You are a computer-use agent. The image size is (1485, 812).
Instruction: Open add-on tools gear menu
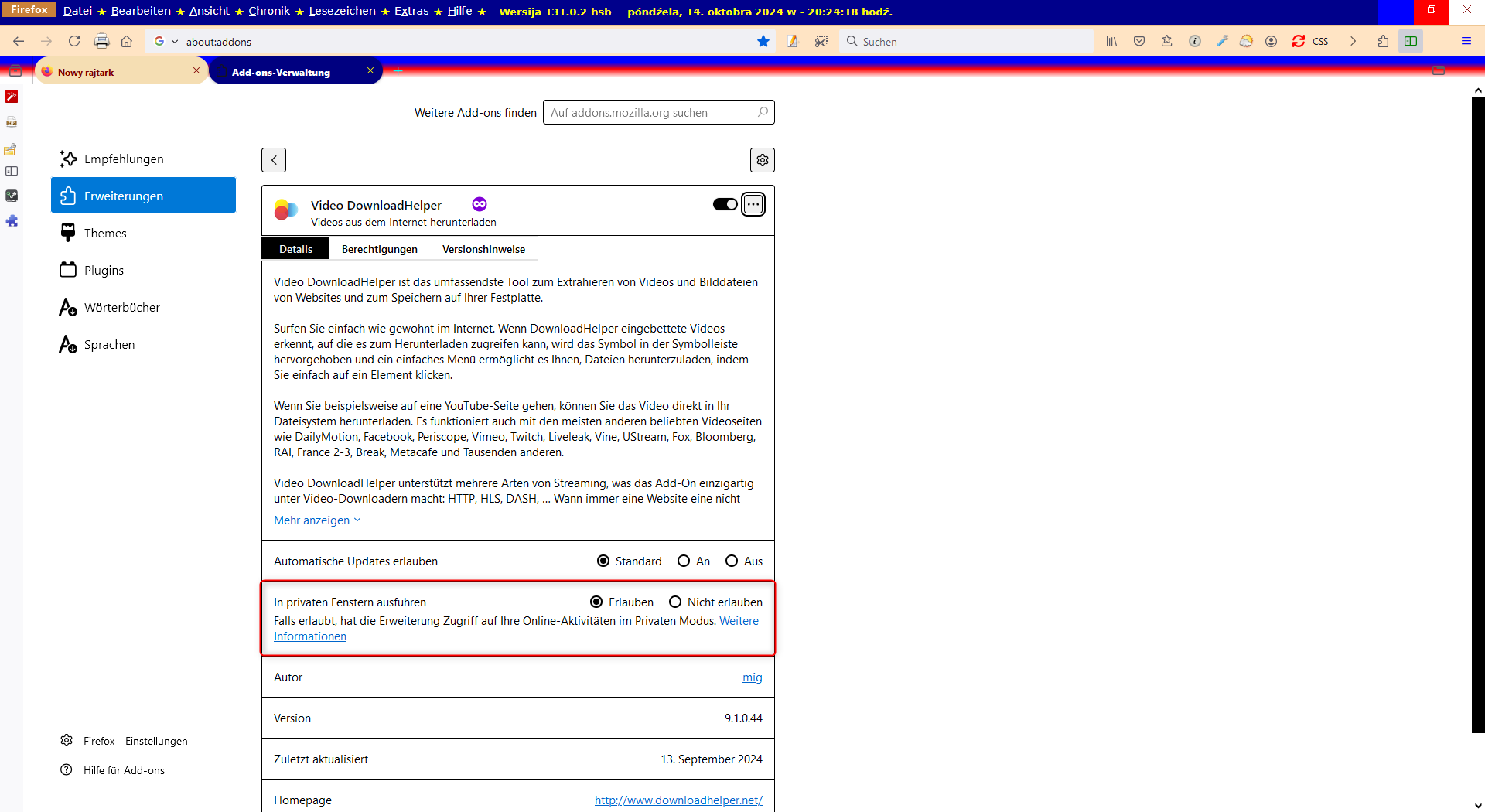763,160
